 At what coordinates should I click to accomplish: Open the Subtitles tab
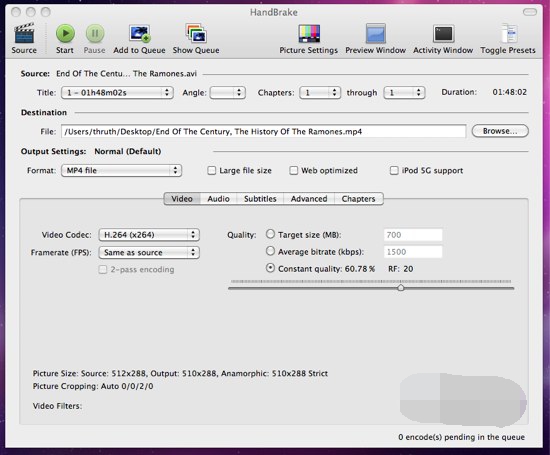click(x=260, y=199)
